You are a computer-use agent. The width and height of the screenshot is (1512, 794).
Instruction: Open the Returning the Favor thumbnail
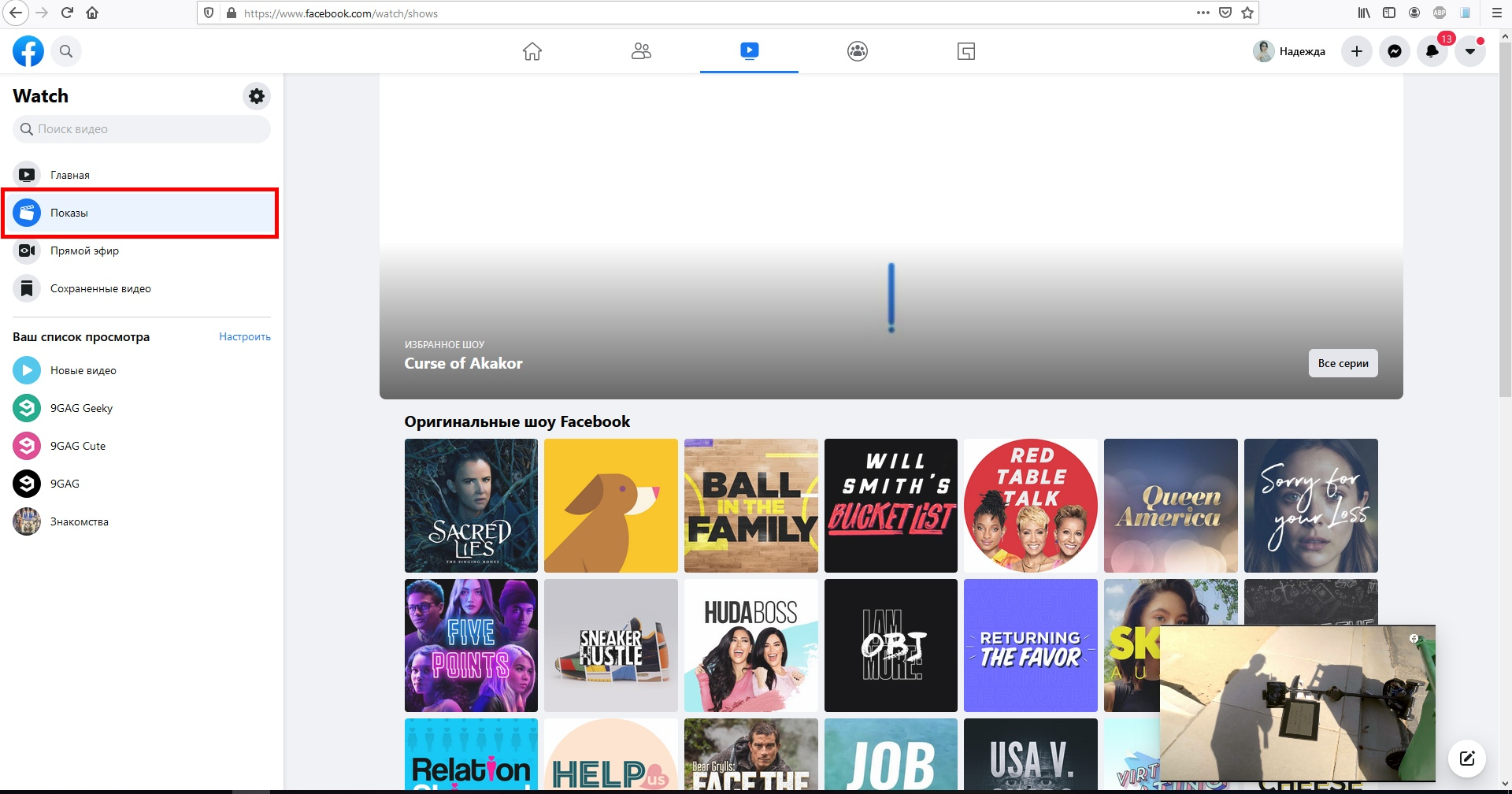point(1031,646)
